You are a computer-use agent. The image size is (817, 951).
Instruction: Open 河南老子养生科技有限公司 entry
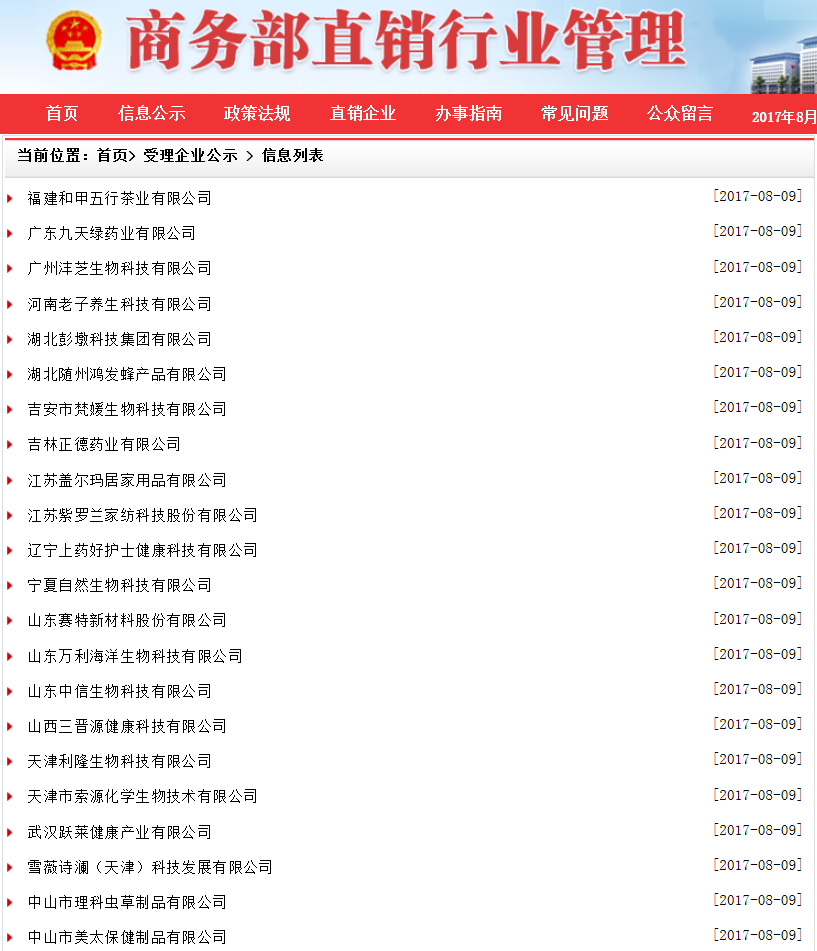(x=120, y=304)
